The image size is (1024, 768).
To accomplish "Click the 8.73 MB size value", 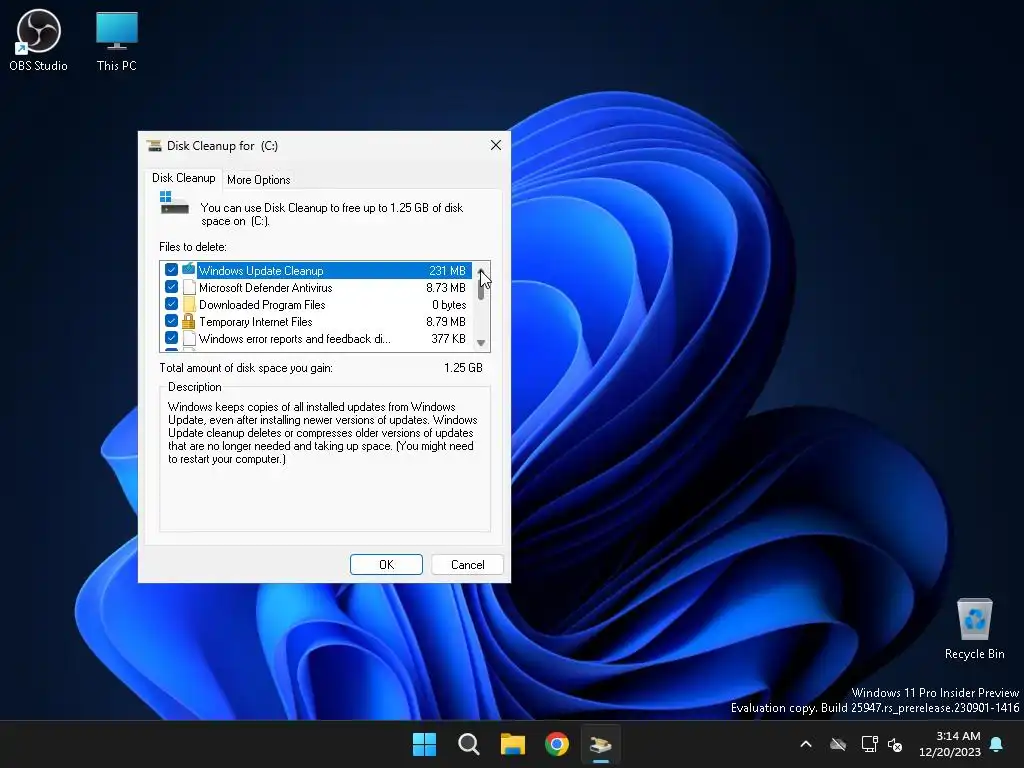I will [446, 287].
